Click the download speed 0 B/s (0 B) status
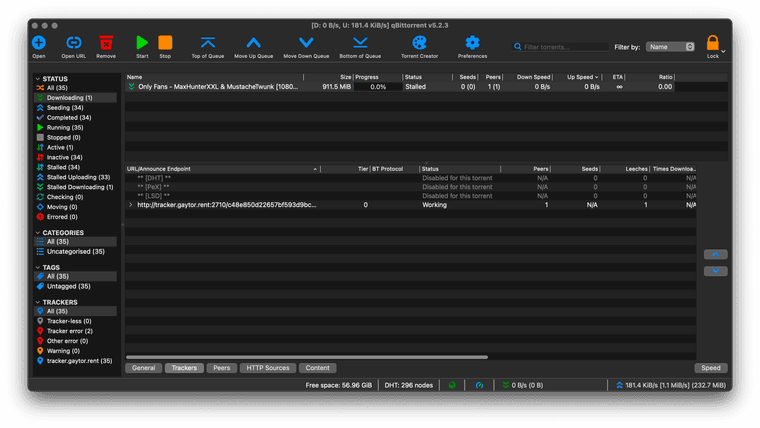Screen dimensions: 760x428 coord(522,385)
